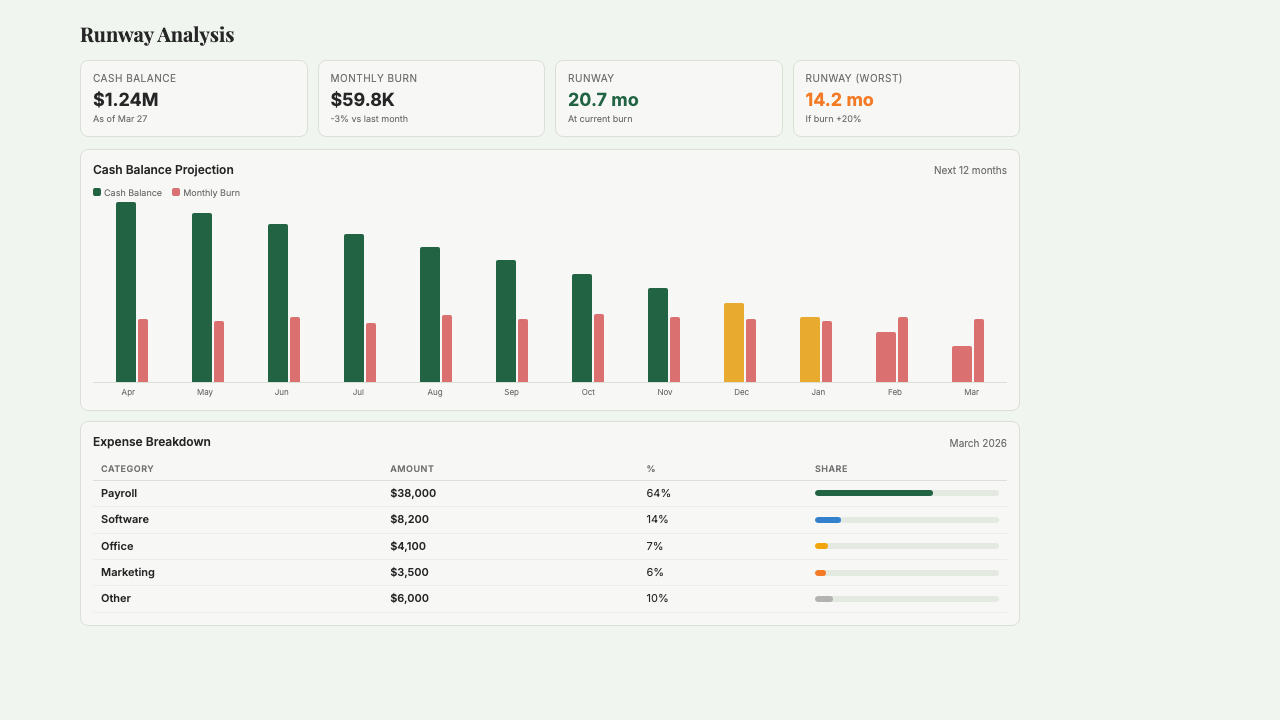Click the Payroll share progress bar

tap(907, 493)
